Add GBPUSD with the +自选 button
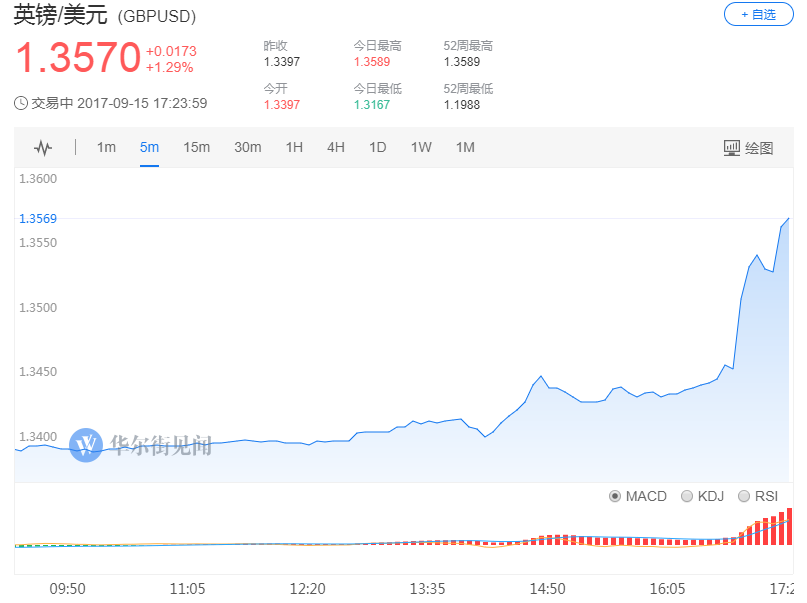Screen dimensions: 807x603 pyautogui.click(x=759, y=14)
